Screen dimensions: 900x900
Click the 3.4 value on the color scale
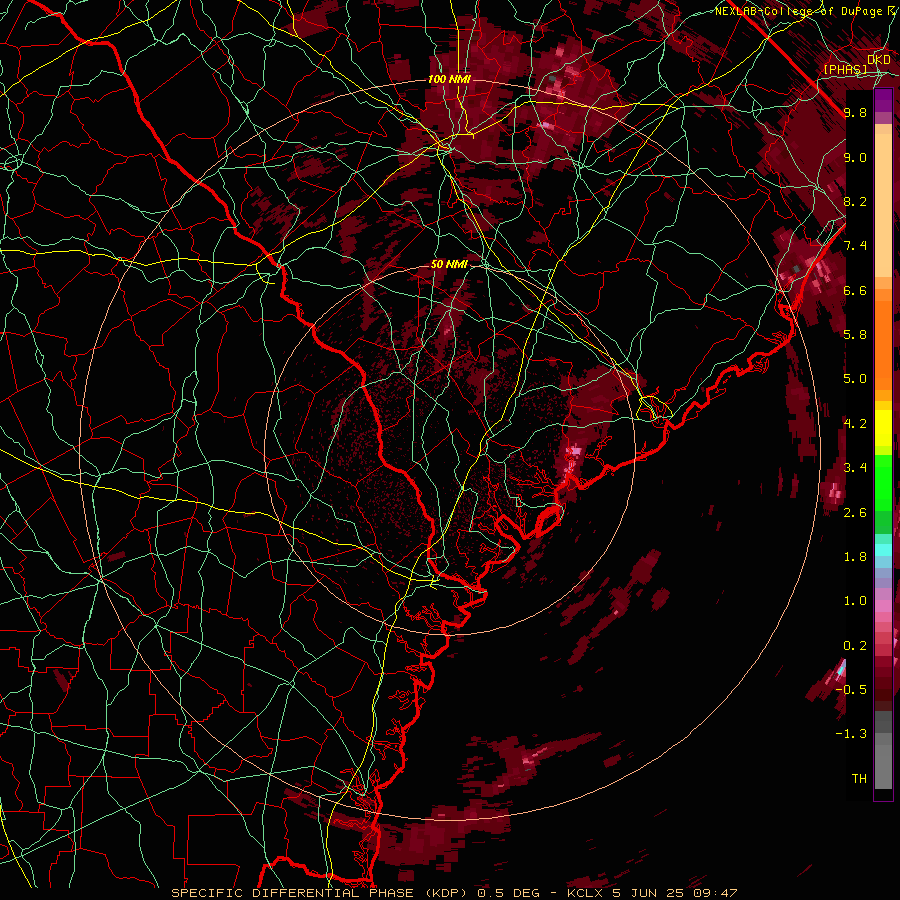pos(855,468)
